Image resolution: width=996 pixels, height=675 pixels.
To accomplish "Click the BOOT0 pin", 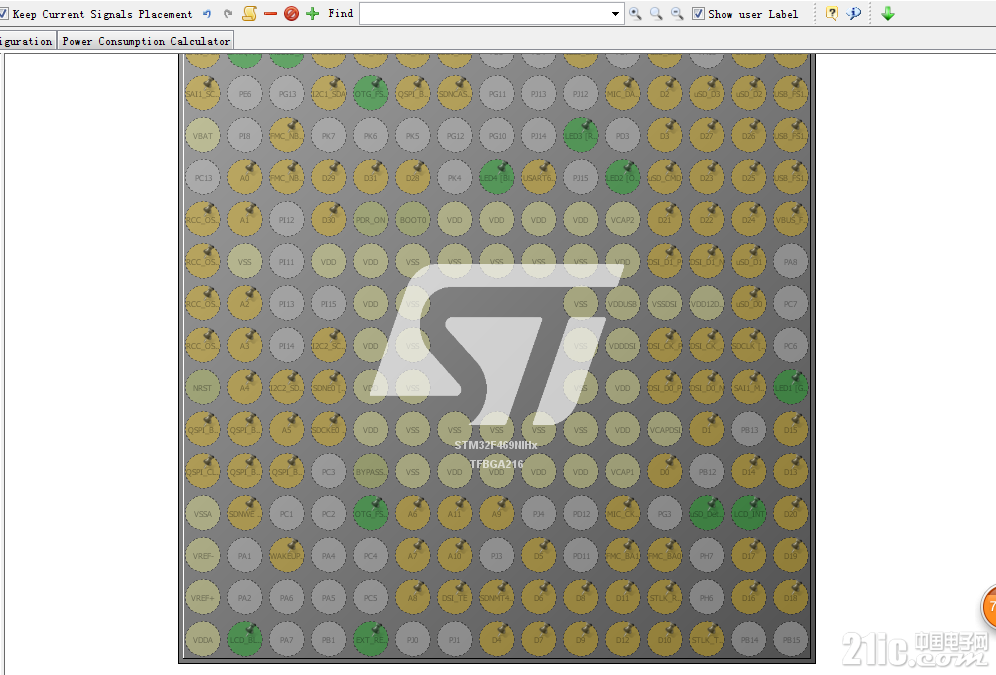I will [x=413, y=220].
